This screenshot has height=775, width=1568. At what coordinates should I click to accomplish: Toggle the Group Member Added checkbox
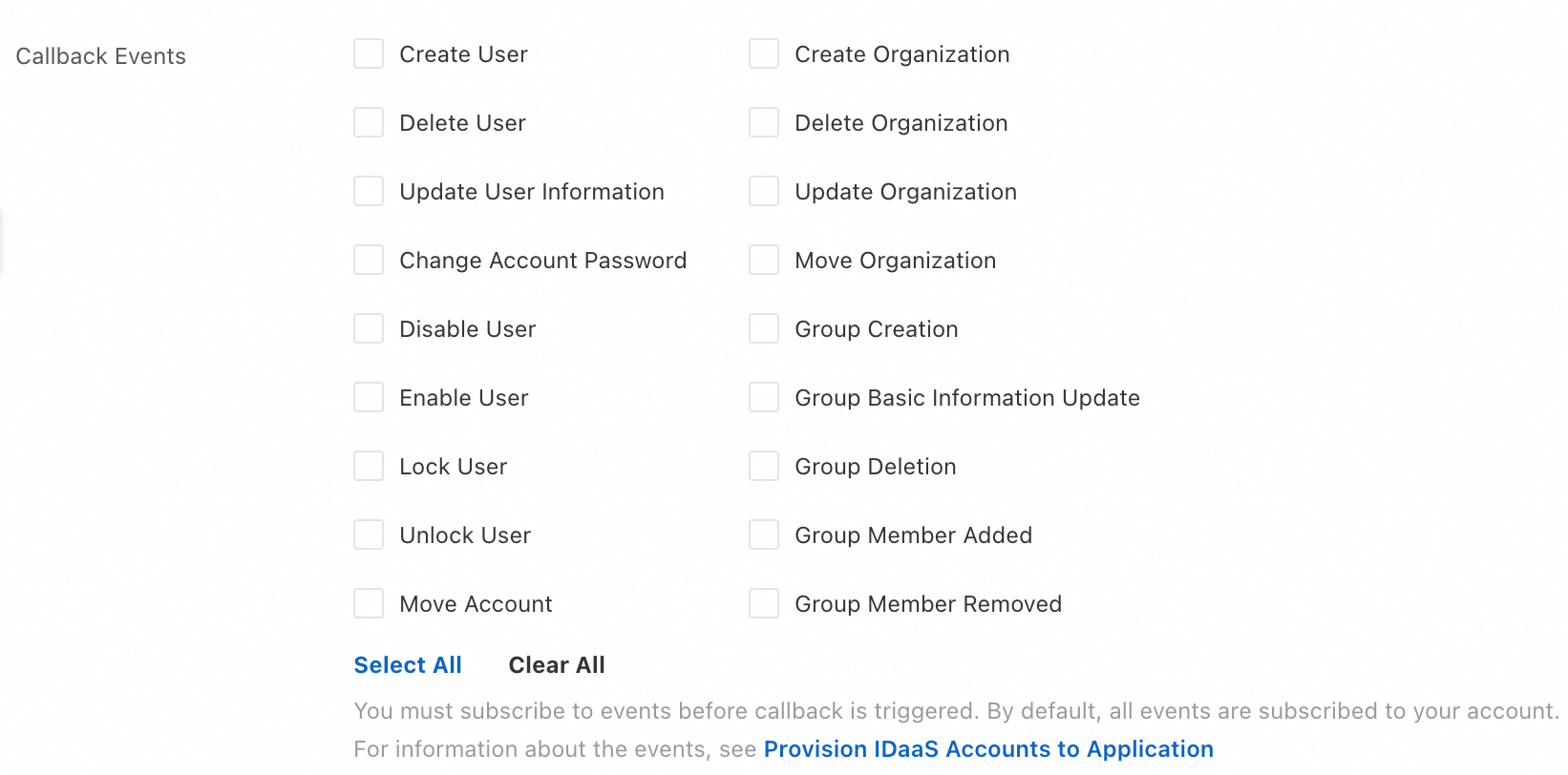764,535
